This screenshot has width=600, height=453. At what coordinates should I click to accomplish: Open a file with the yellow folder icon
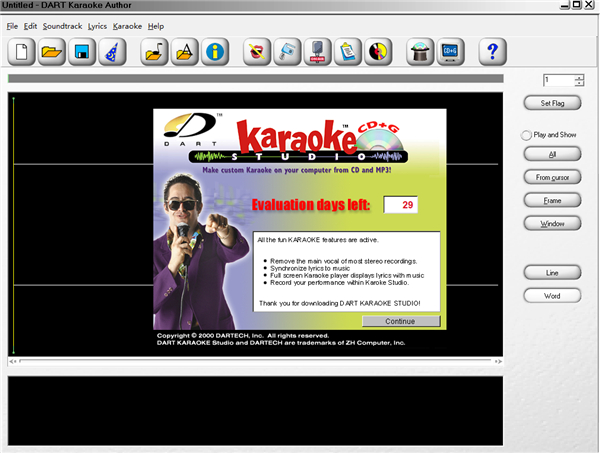click(x=52, y=52)
